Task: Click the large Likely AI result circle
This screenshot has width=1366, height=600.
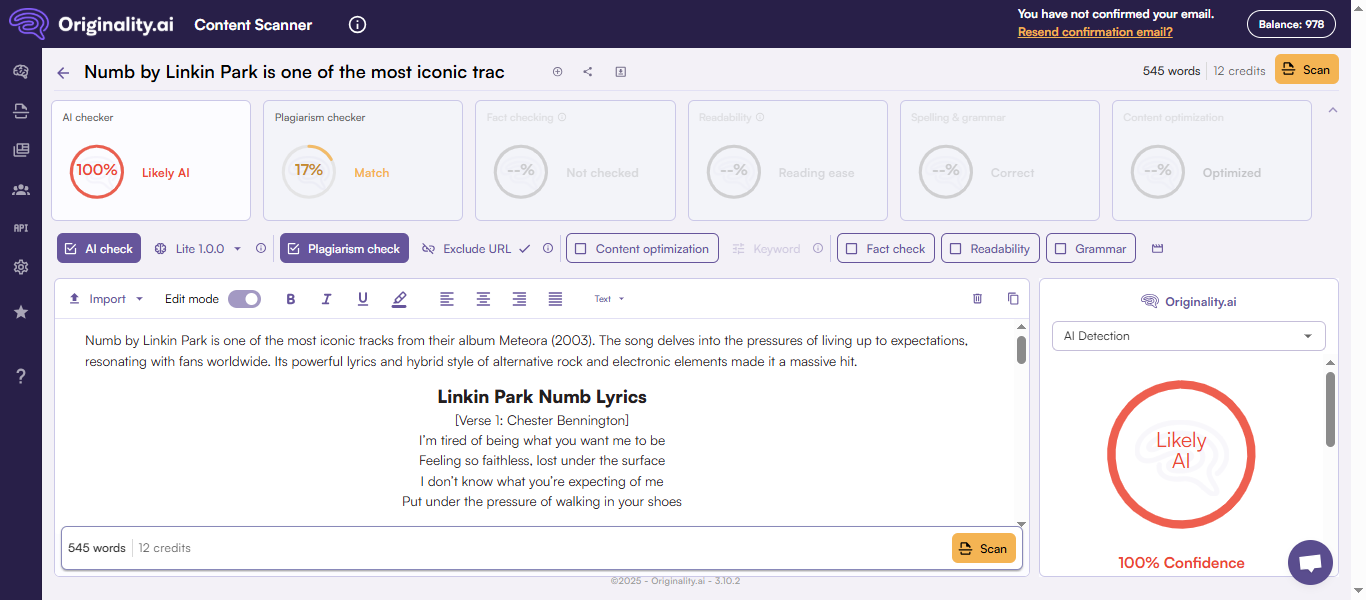Action: coord(1181,454)
